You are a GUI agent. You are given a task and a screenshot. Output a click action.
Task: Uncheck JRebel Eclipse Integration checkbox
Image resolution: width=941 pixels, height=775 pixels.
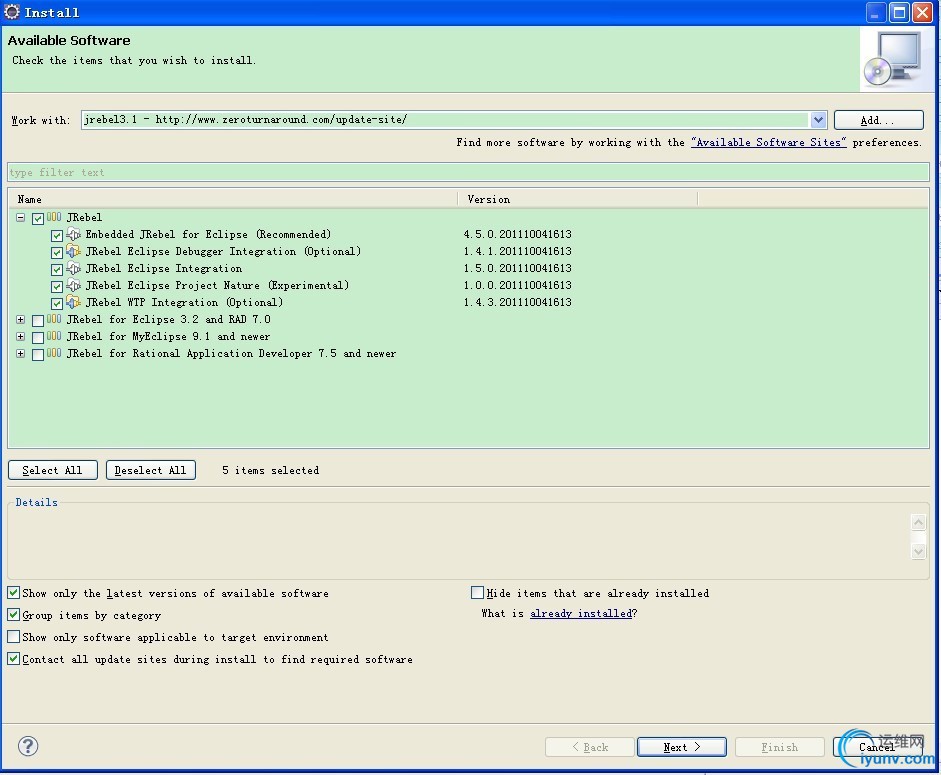tap(57, 270)
